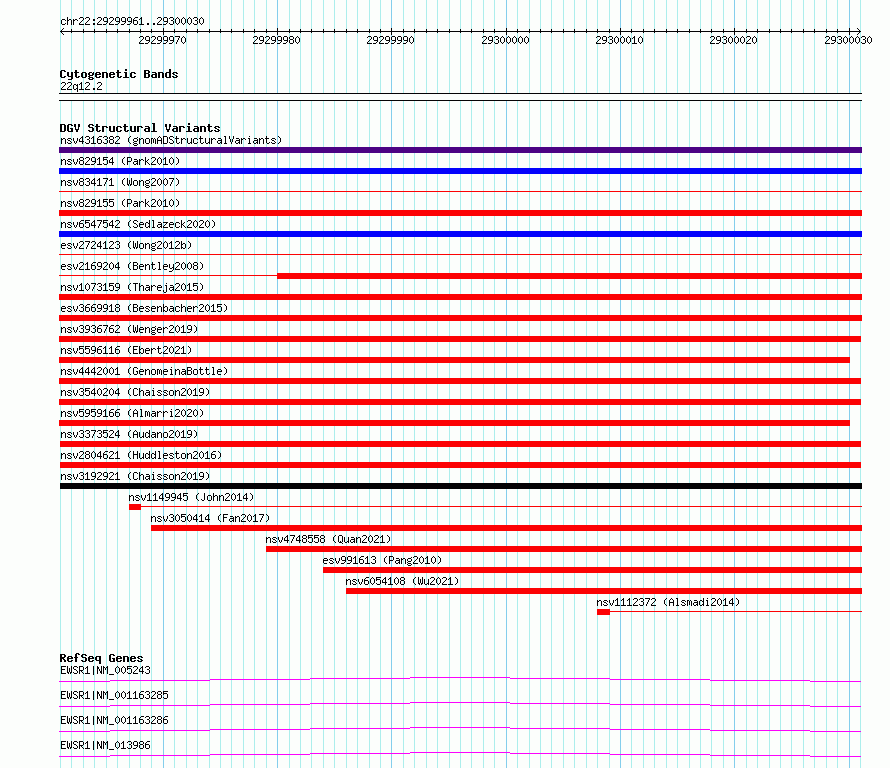The image size is (890, 768).
Task: Click the esv991613 (Pang2010) label
Action: tap(382, 560)
